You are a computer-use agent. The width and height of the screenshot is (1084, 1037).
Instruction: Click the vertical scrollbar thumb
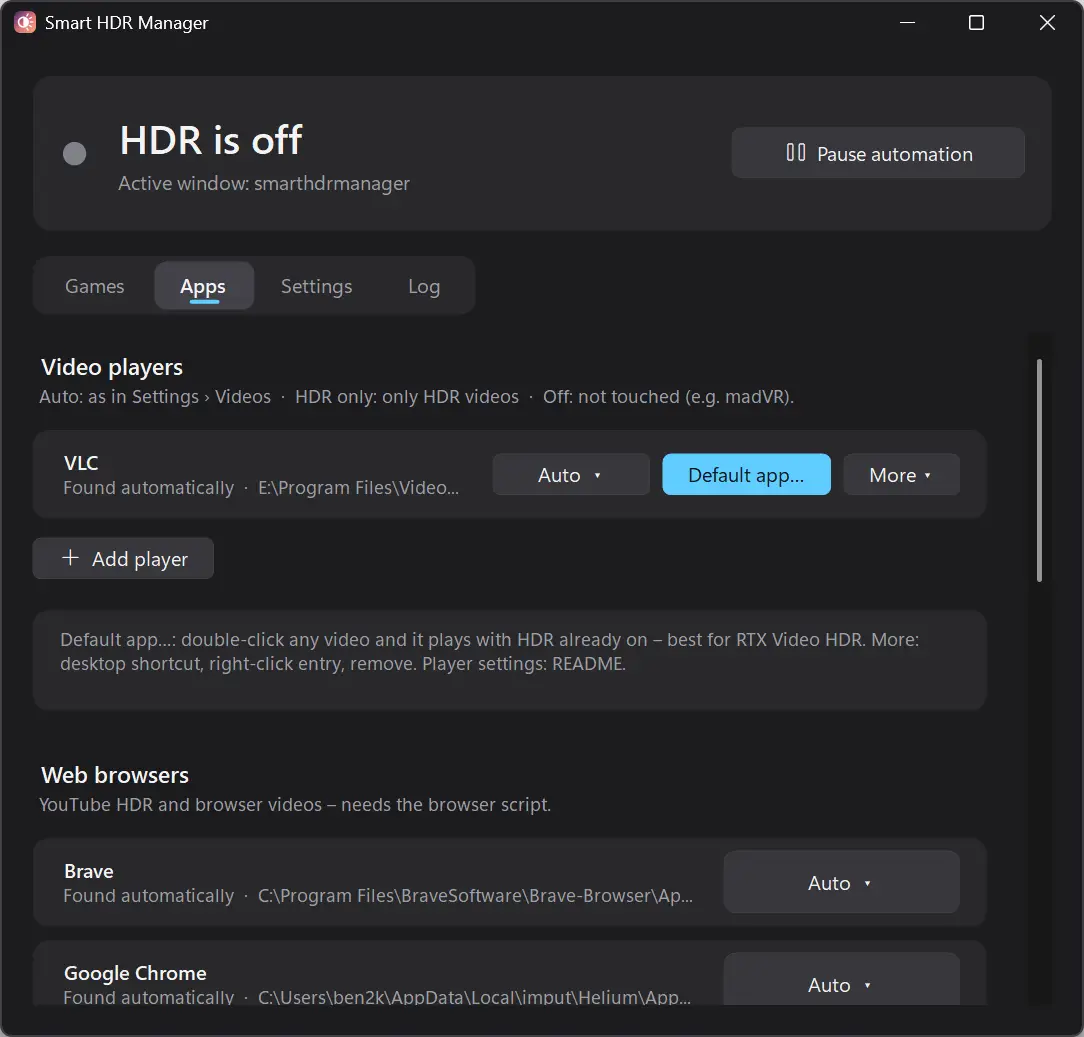(x=1039, y=470)
